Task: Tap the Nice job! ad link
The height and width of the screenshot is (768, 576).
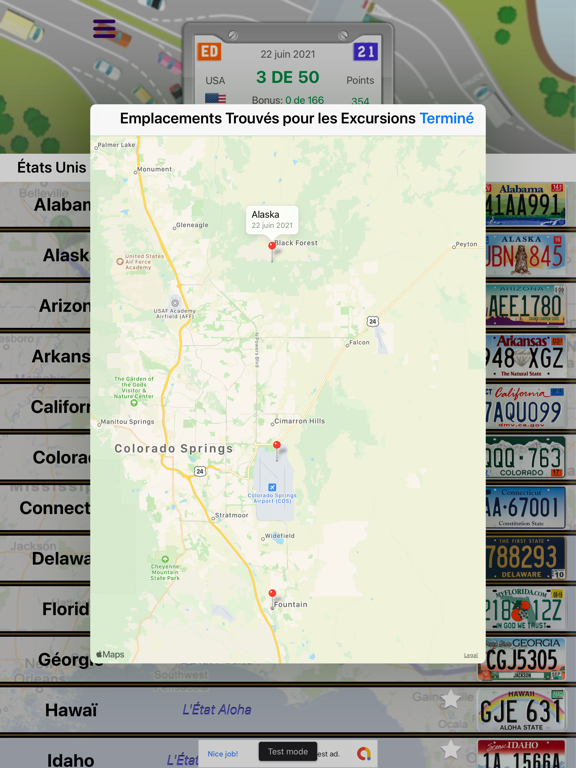Action: (222, 754)
